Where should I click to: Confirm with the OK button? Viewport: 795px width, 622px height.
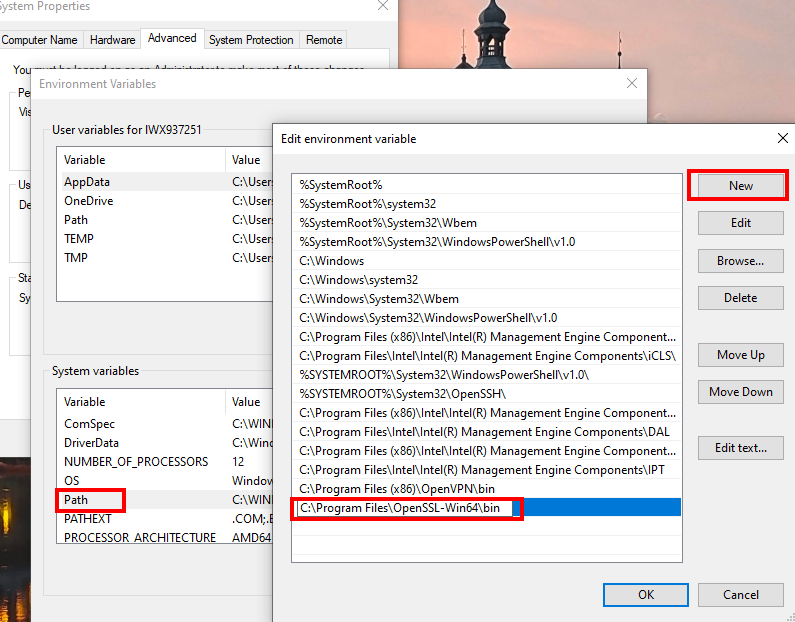646,595
